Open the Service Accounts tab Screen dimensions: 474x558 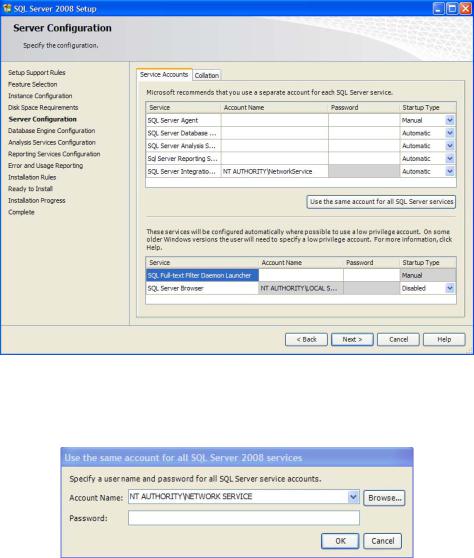164,74
